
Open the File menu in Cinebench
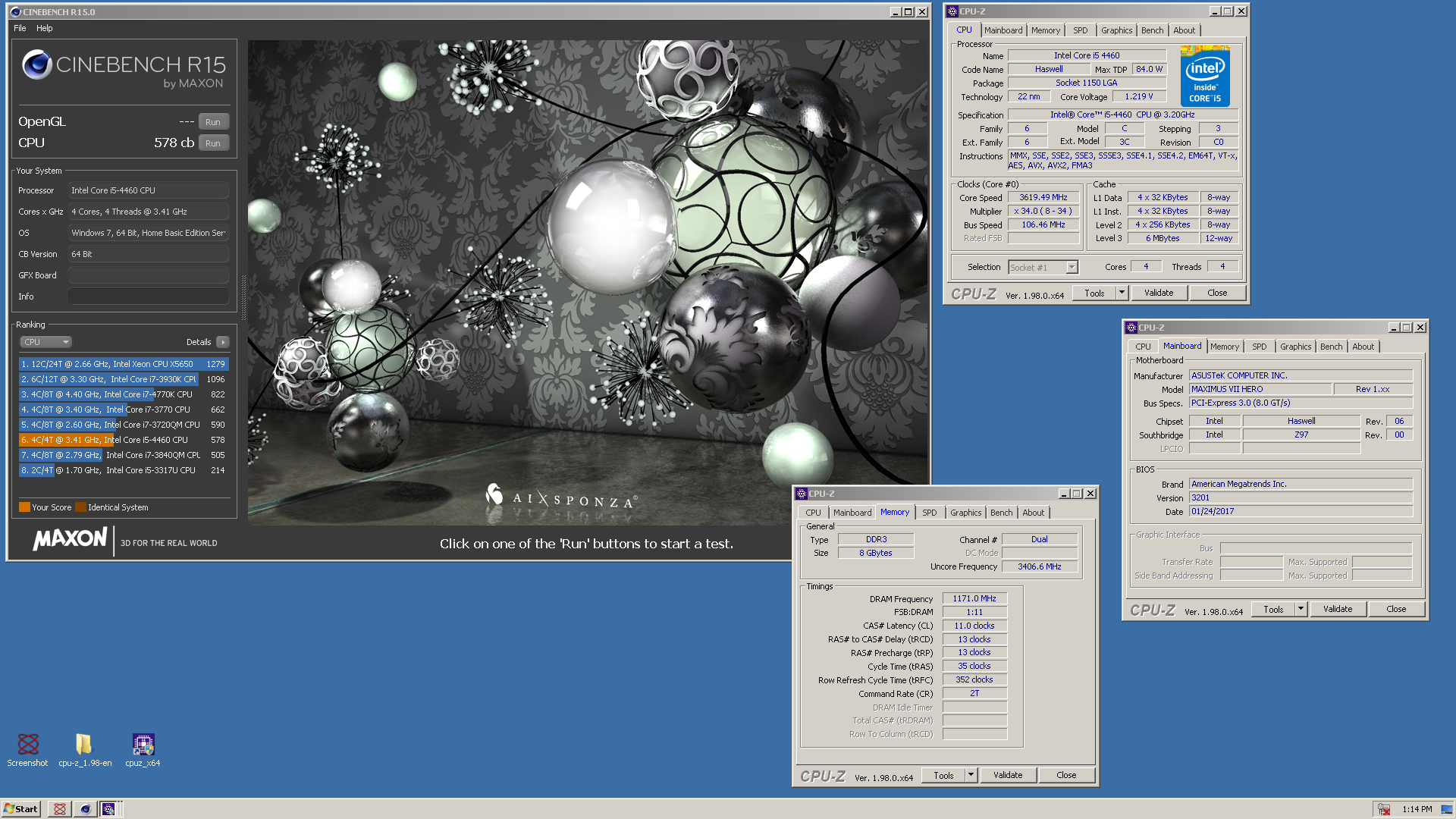20,28
